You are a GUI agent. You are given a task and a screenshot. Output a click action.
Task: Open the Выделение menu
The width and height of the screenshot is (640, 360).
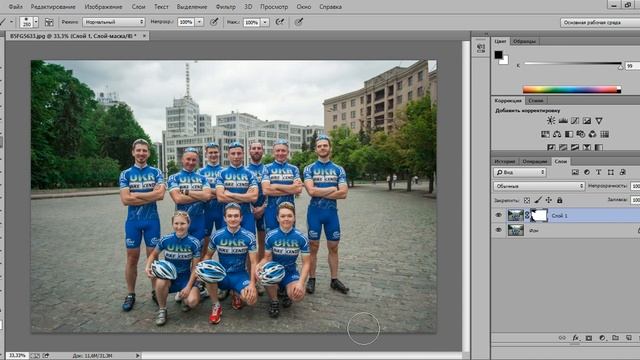pos(191,7)
